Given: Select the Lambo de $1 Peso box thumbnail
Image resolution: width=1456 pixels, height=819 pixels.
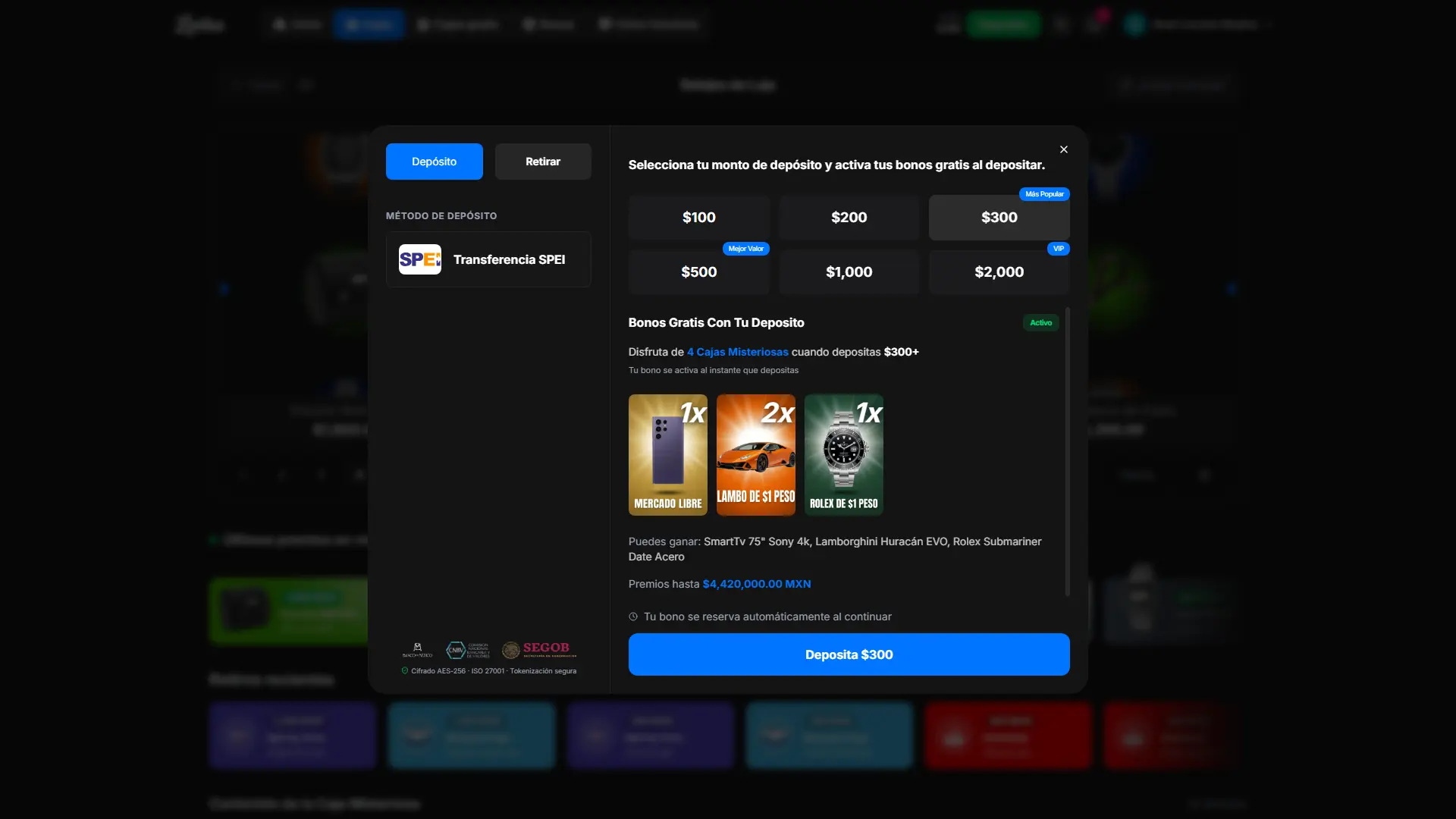Looking at the screenshot, I should point(755,455).
